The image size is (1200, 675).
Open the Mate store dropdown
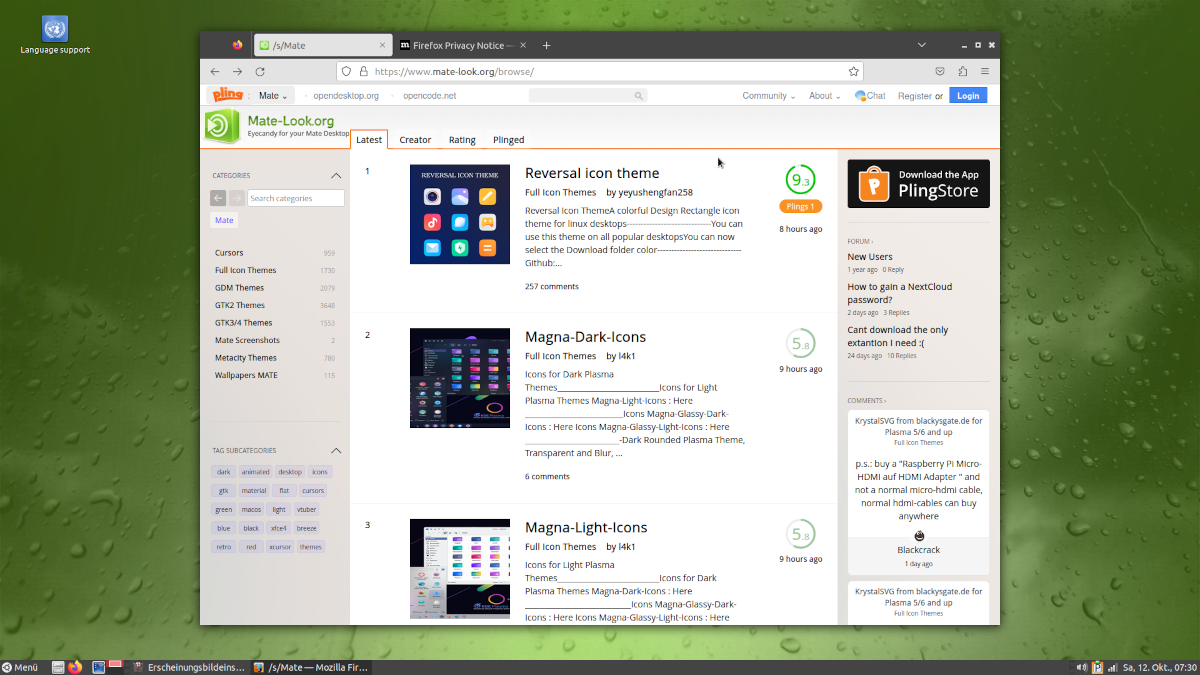pyautogui.click(x=273, y=96)
